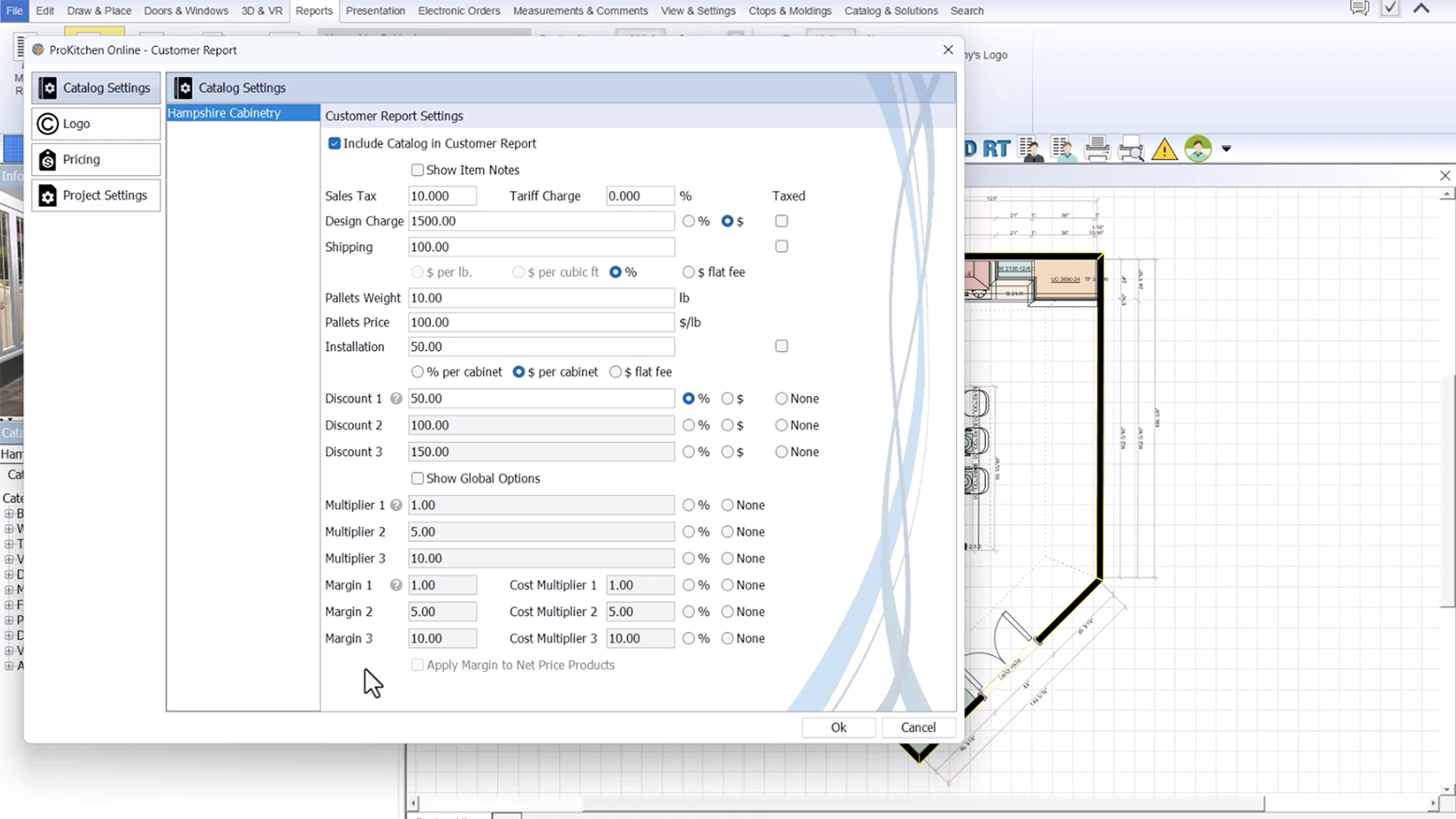Switch to the Logo settings tab

click(96, 124)
